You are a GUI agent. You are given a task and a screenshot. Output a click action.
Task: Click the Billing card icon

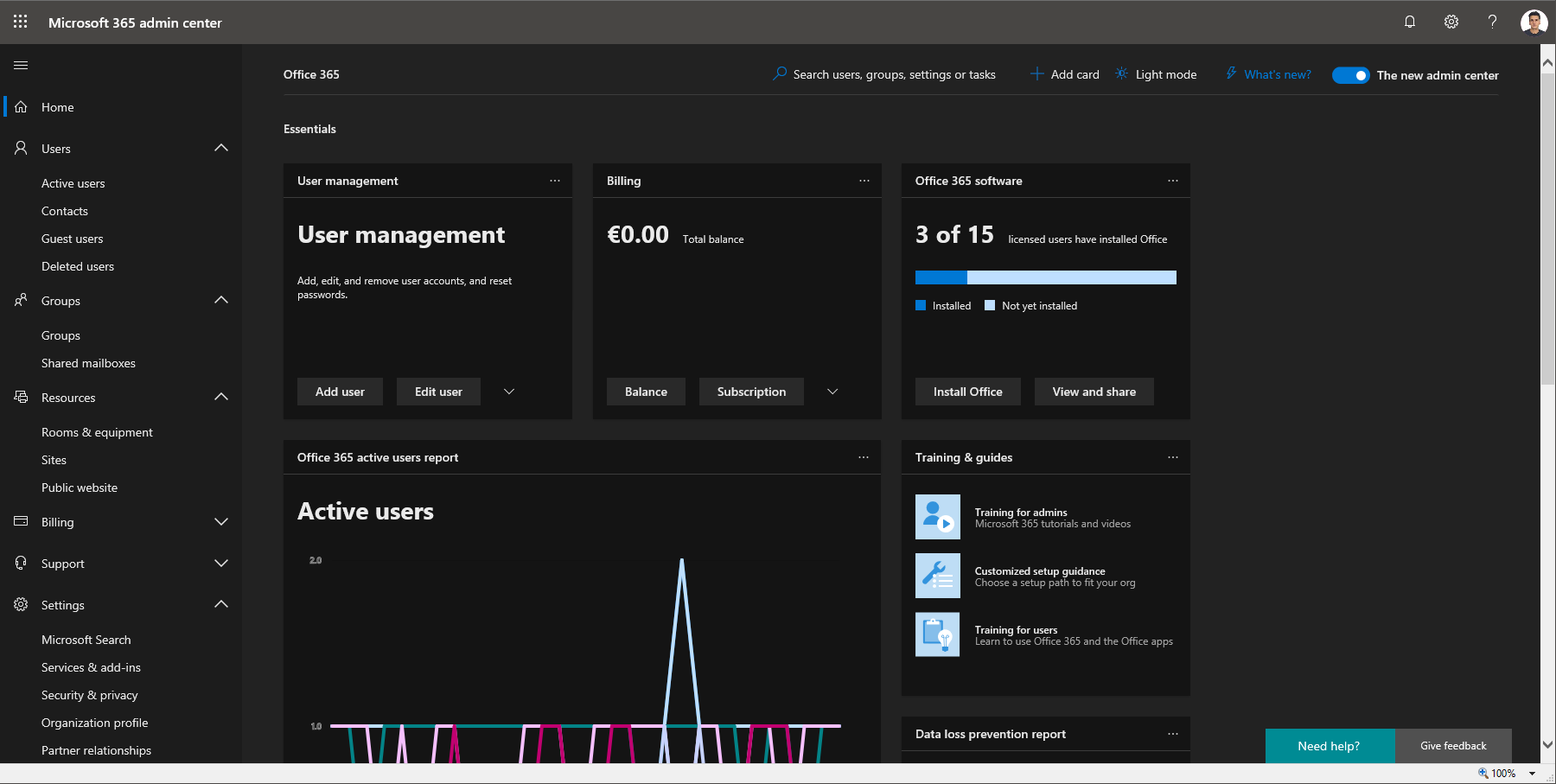point(21,521)
